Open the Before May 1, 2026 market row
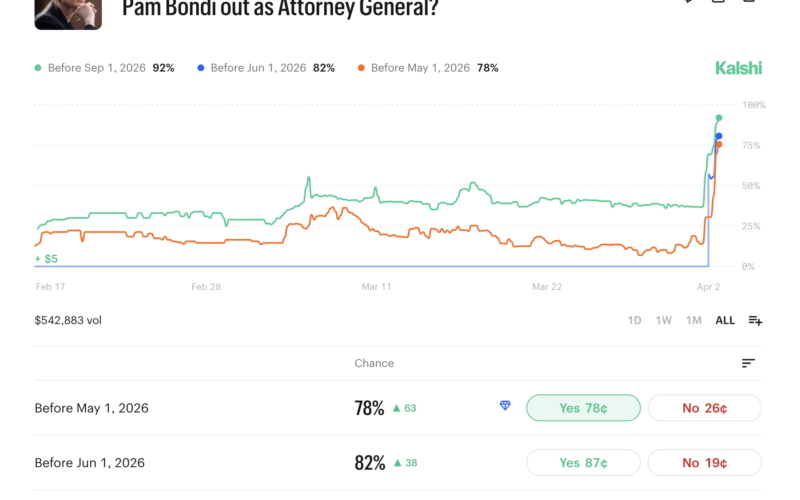This screenshot has width=800, height=500. pyautogui.click(x=90, y=408)
